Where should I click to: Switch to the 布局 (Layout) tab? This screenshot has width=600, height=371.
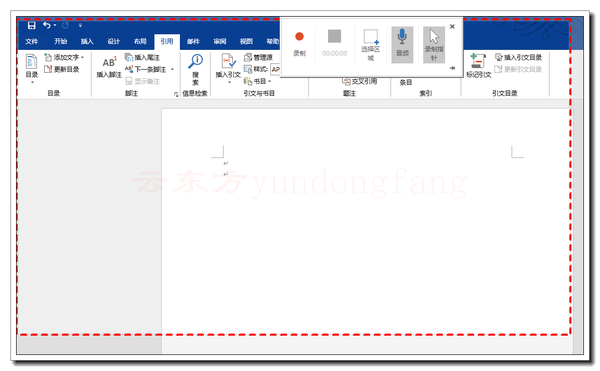[x=140, y=41]
